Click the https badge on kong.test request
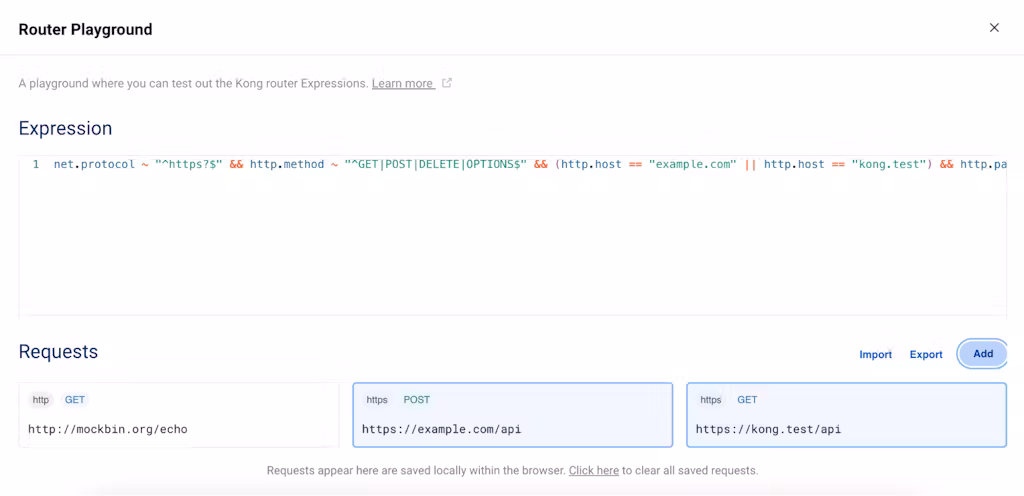 pyautogui.click(x=711, y=400)
